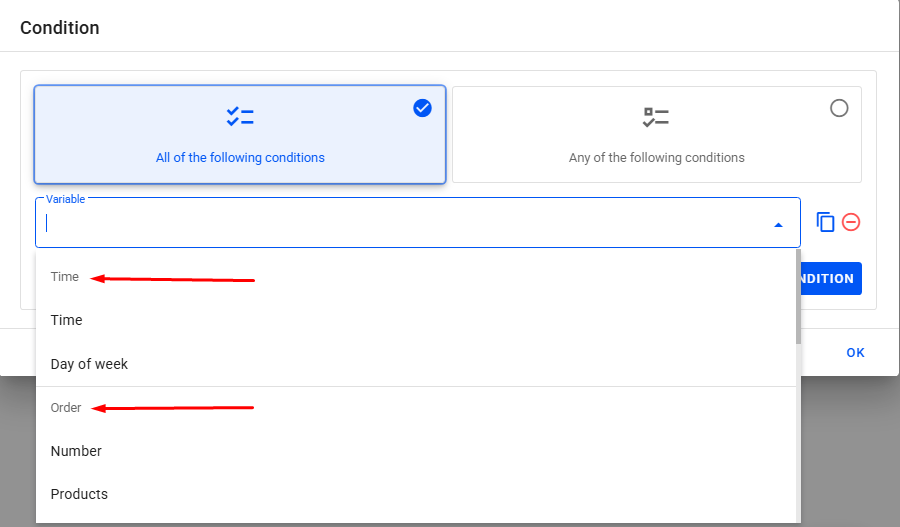900x527 pixels.
Task: Select the empty radio circle for Any conditions
Action: (x=839, y=108)
